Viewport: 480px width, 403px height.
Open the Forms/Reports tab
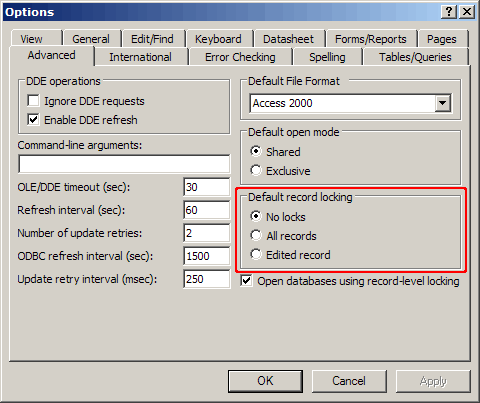[371, 39]
